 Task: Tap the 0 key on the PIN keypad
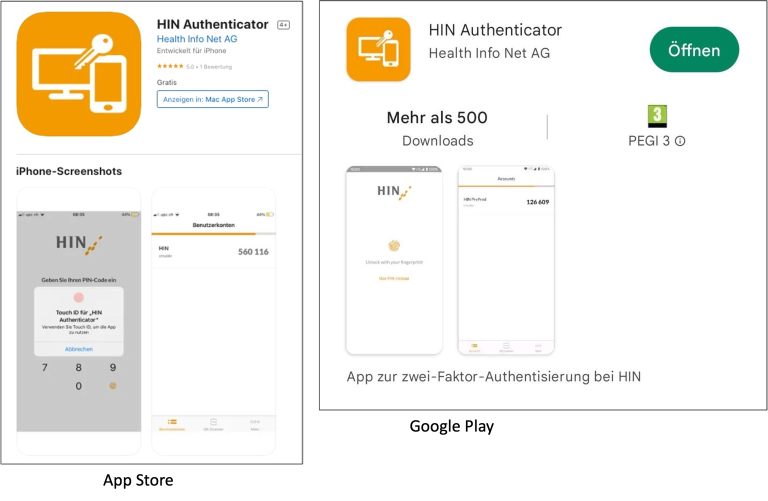[x=78, y=386]
